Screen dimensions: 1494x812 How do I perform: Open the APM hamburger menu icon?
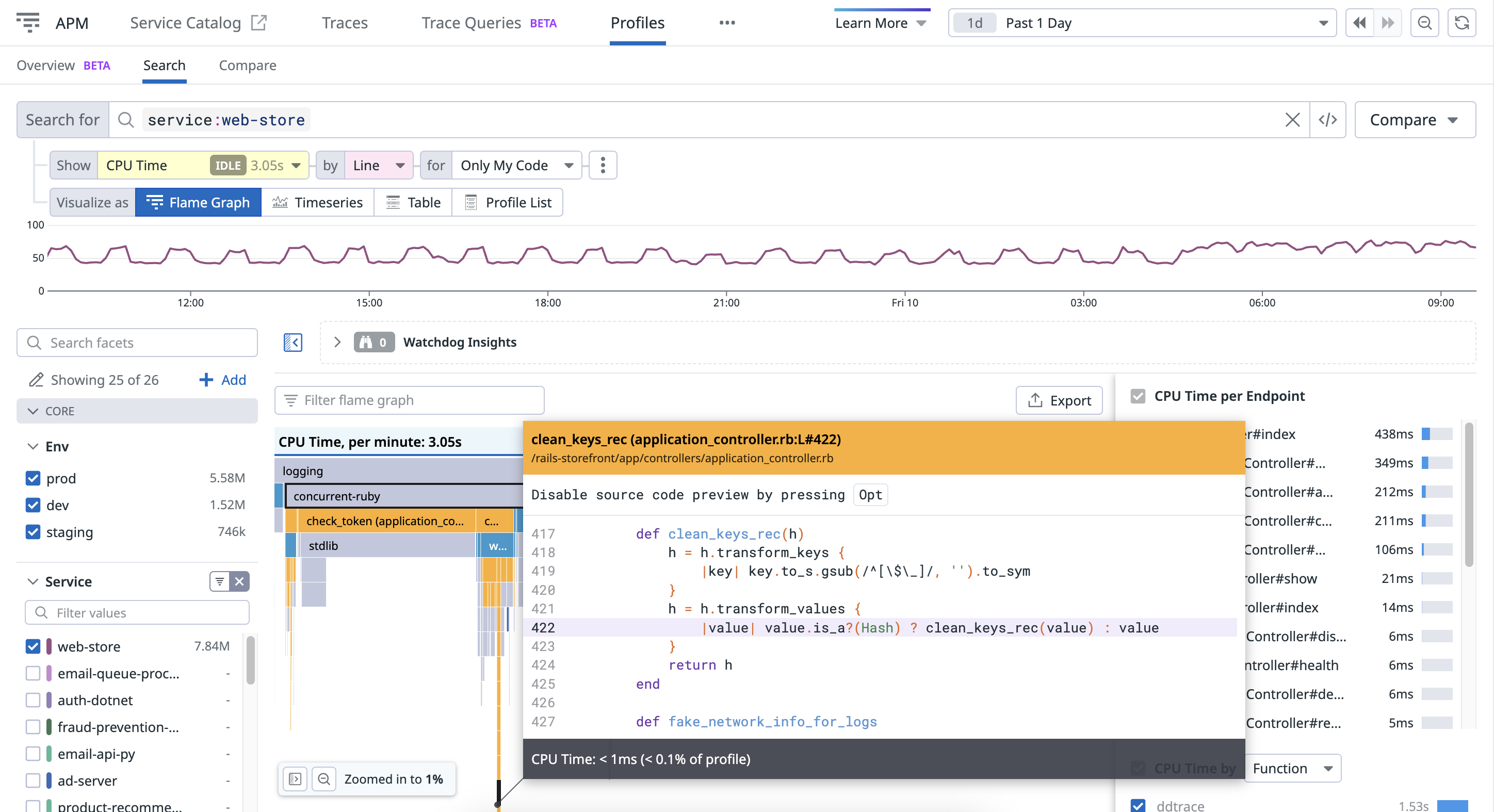(28, 22)
